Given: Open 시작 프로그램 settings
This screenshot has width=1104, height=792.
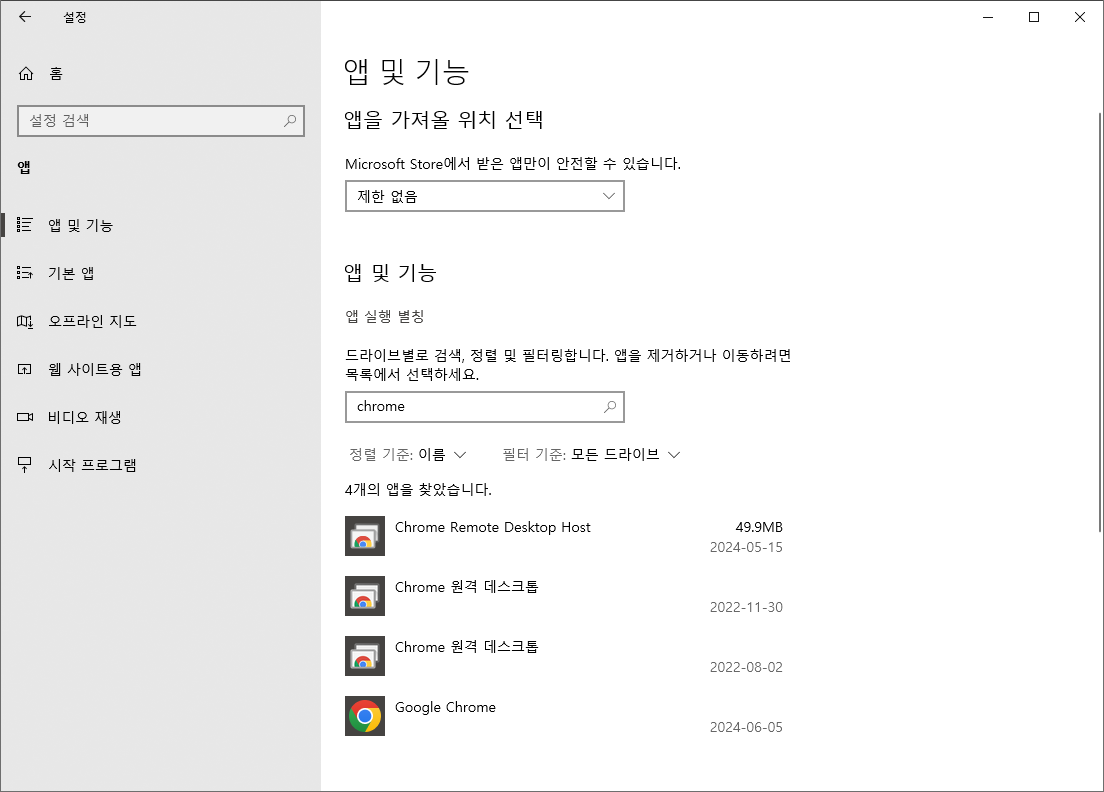Looking at the screenshot, I should tap(161, 465).
